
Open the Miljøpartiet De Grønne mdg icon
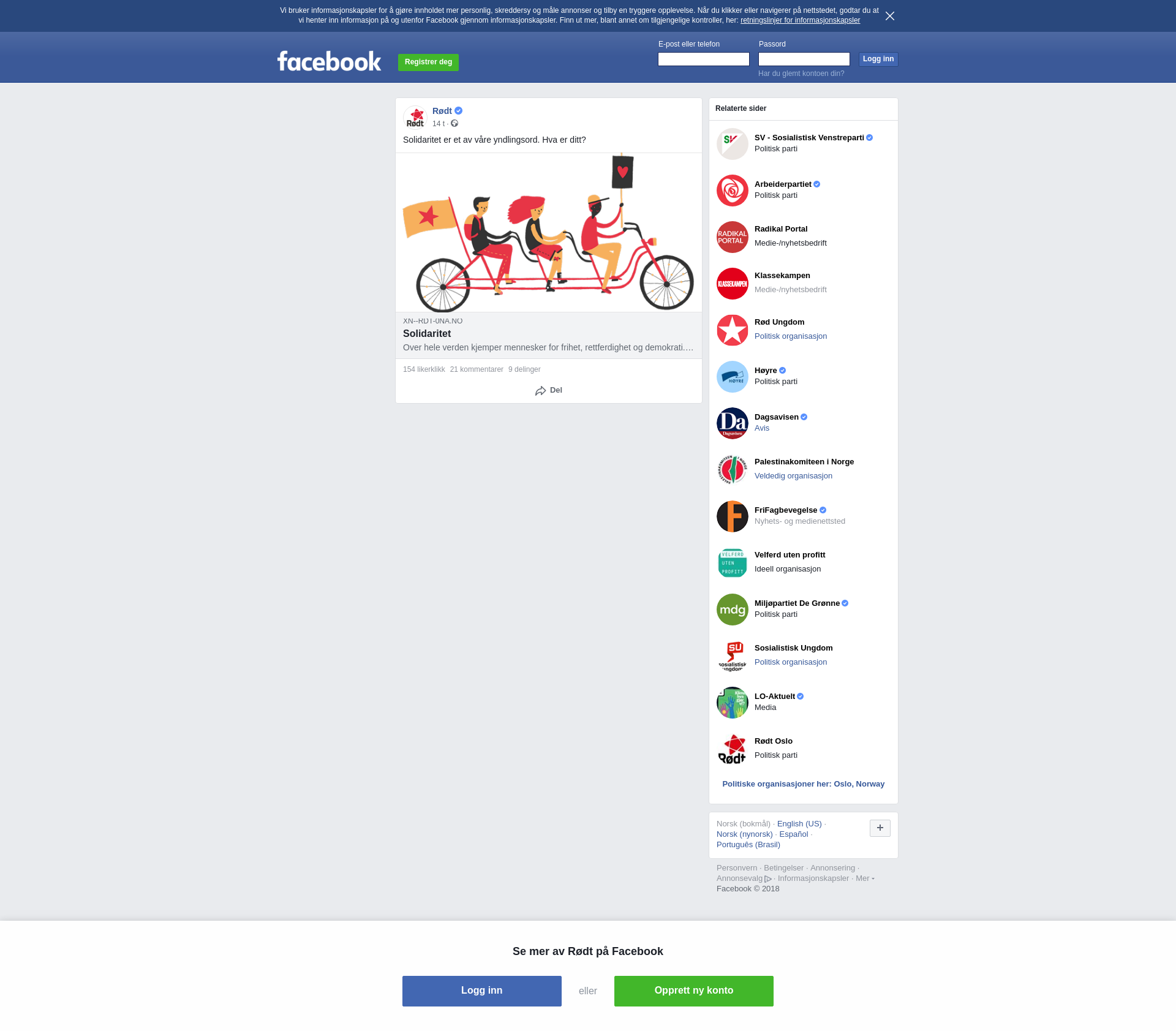733,610
